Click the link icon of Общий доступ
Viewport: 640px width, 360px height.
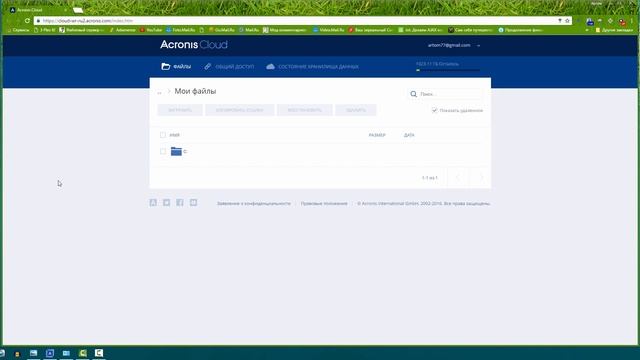pyautogui.click(x=208, y=66)
